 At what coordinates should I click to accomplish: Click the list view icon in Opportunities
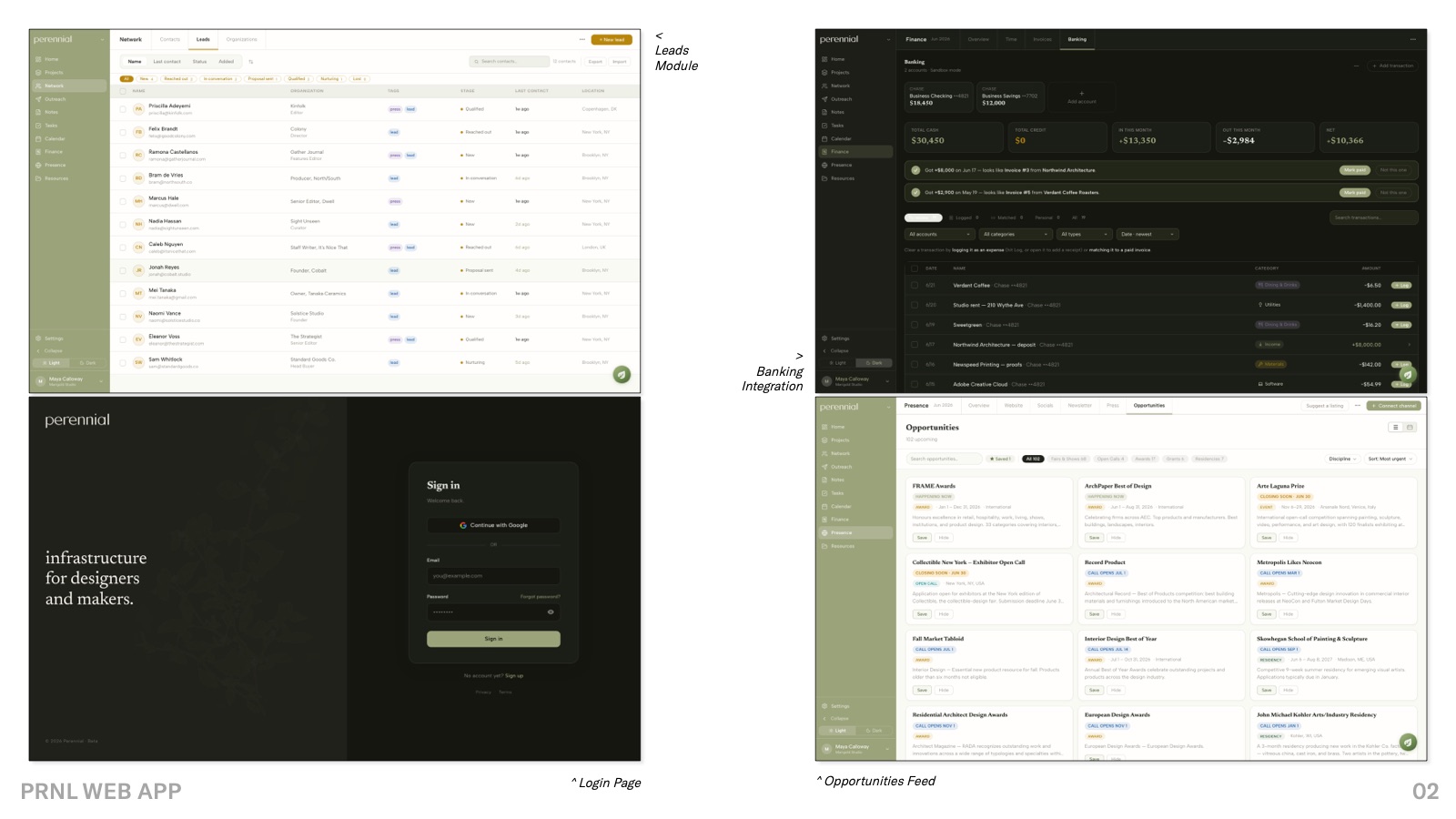(x=1395, y=428)
